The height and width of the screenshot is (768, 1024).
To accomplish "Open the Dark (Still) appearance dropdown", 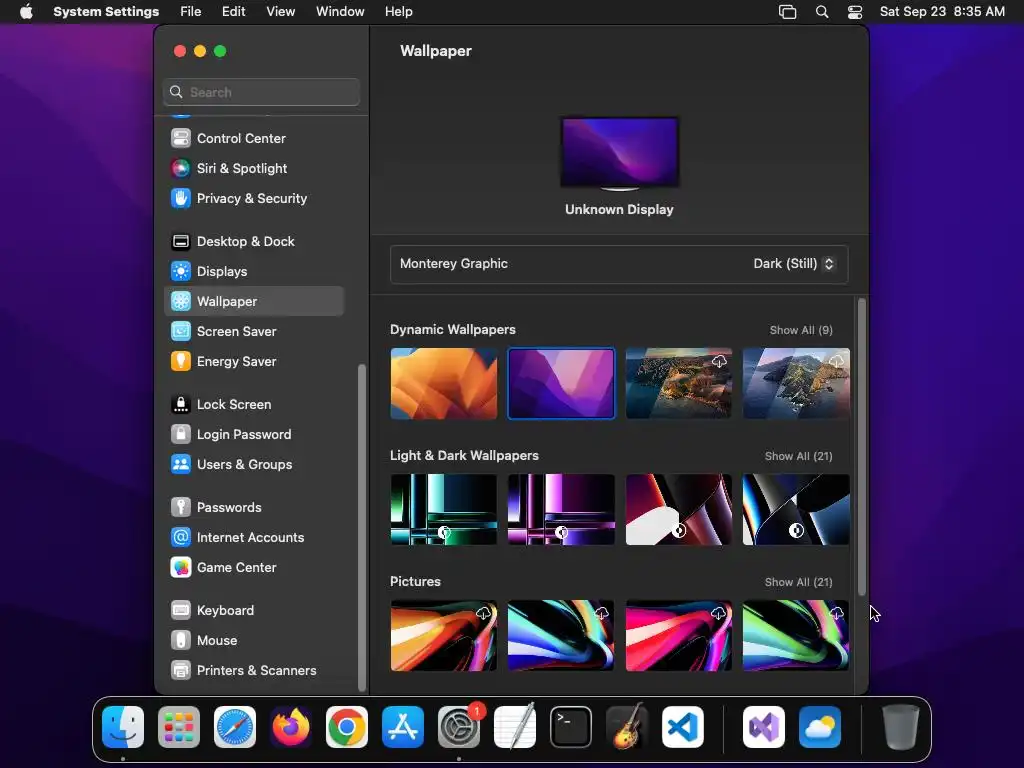I will tap(793, 264).
